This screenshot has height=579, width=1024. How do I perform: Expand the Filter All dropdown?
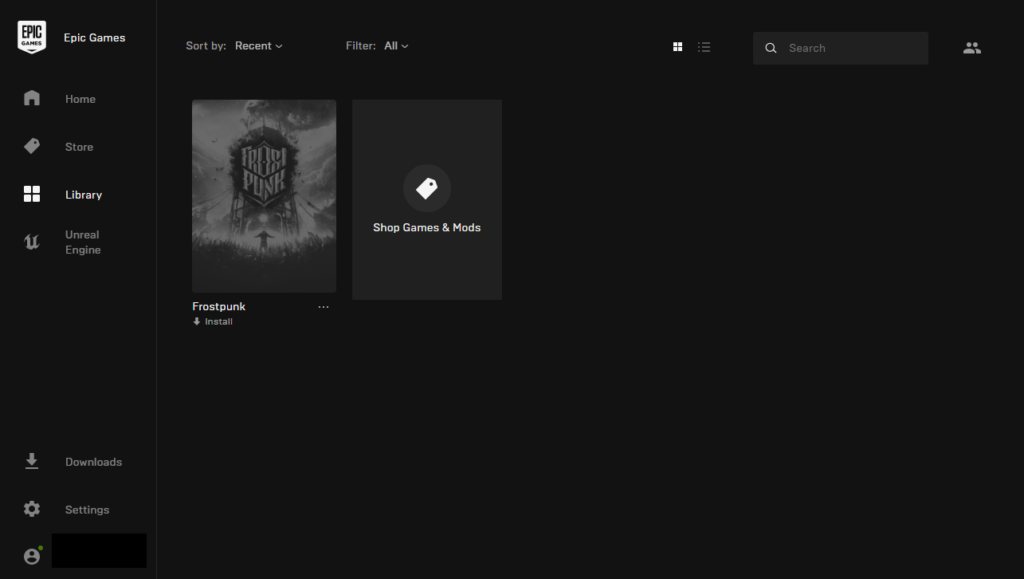pos(396,46)
